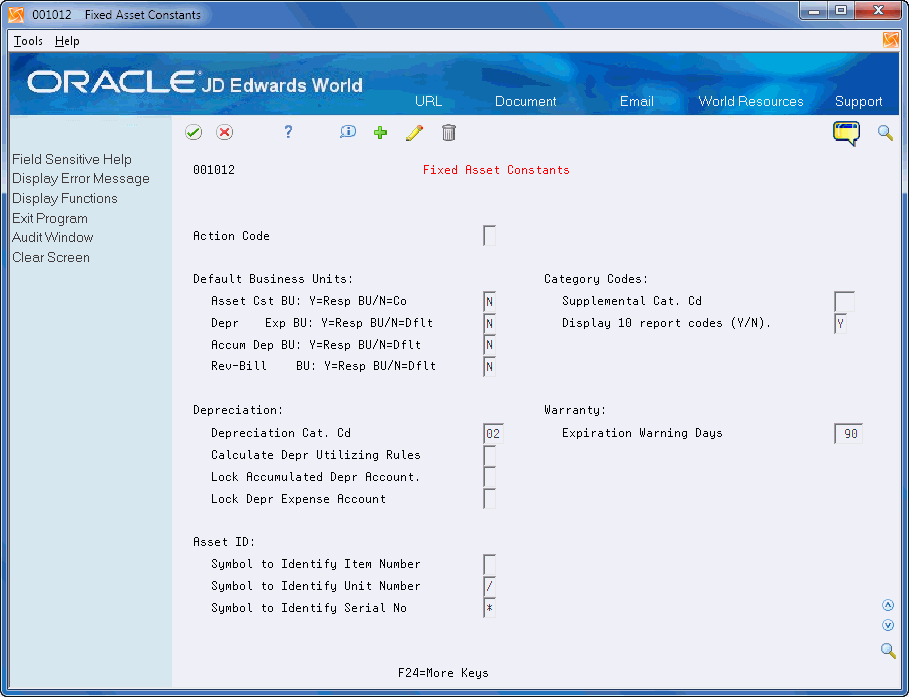The image size is (909, 697).
Task: Click the Accum Dep BU field
Action: click(x=489, y=345)
